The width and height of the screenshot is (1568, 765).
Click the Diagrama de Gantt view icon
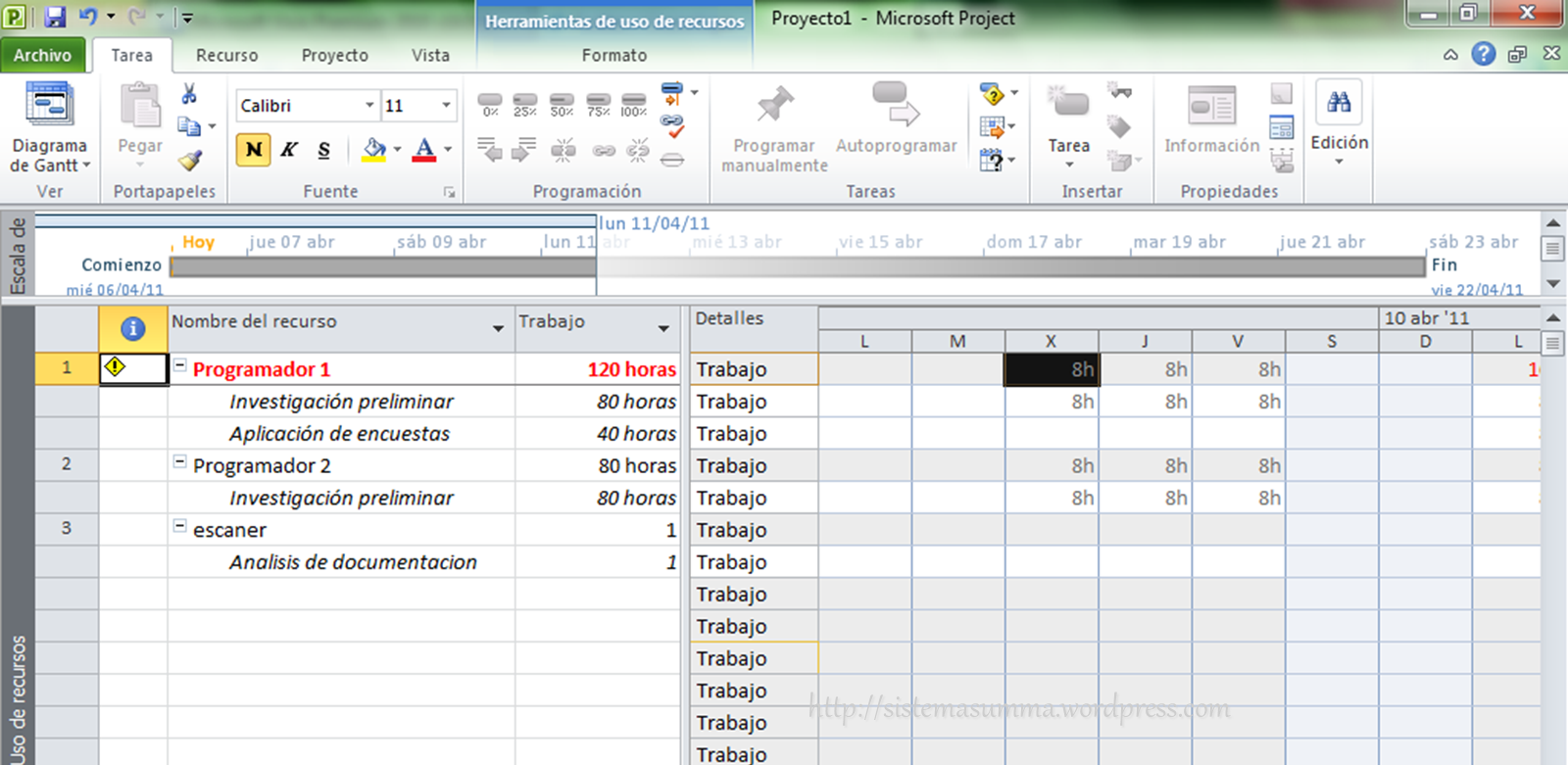click(x=49, y=106)
